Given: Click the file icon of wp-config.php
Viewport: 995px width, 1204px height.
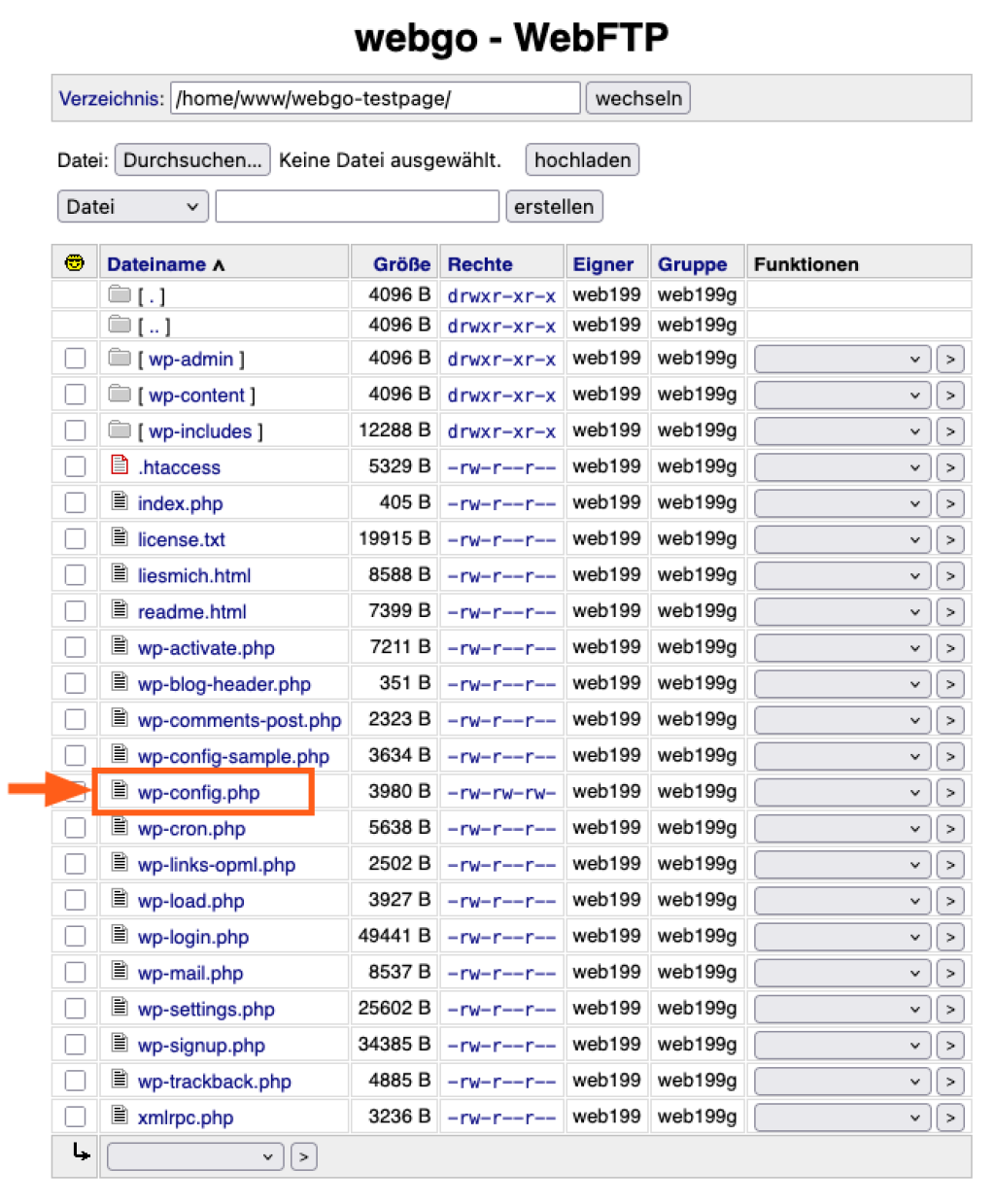Looking at the screenshot, I should [120, 790].
